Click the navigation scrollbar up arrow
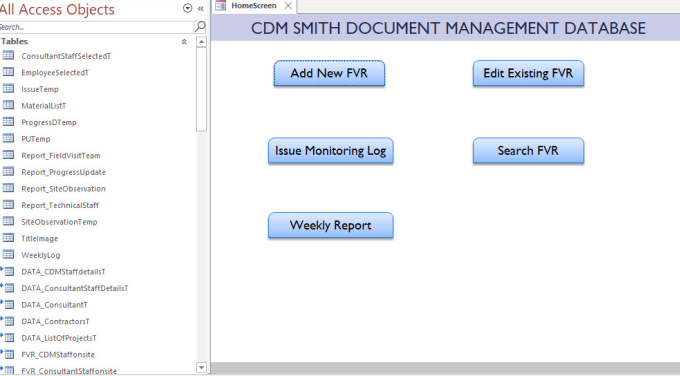Image resolution: width=680 pixels, height=376 pixels. 201,42
